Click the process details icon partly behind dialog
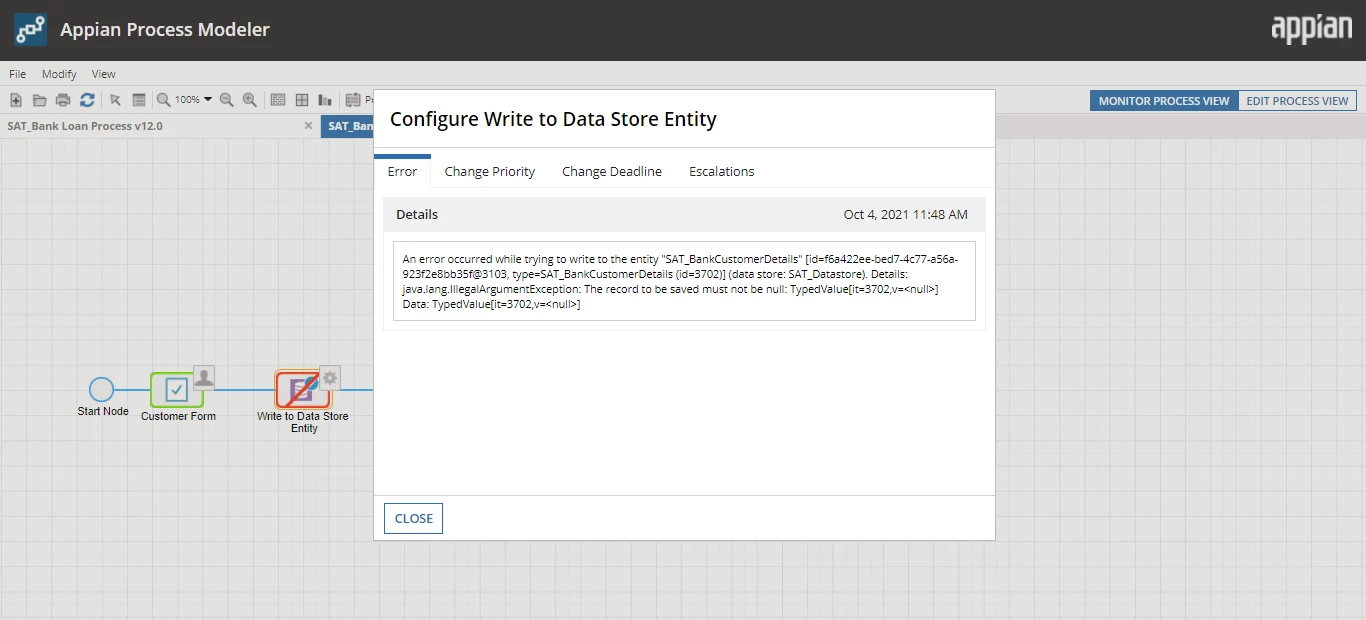The height and width of the screenshot is (620, 1366). [x=353, y=100]
